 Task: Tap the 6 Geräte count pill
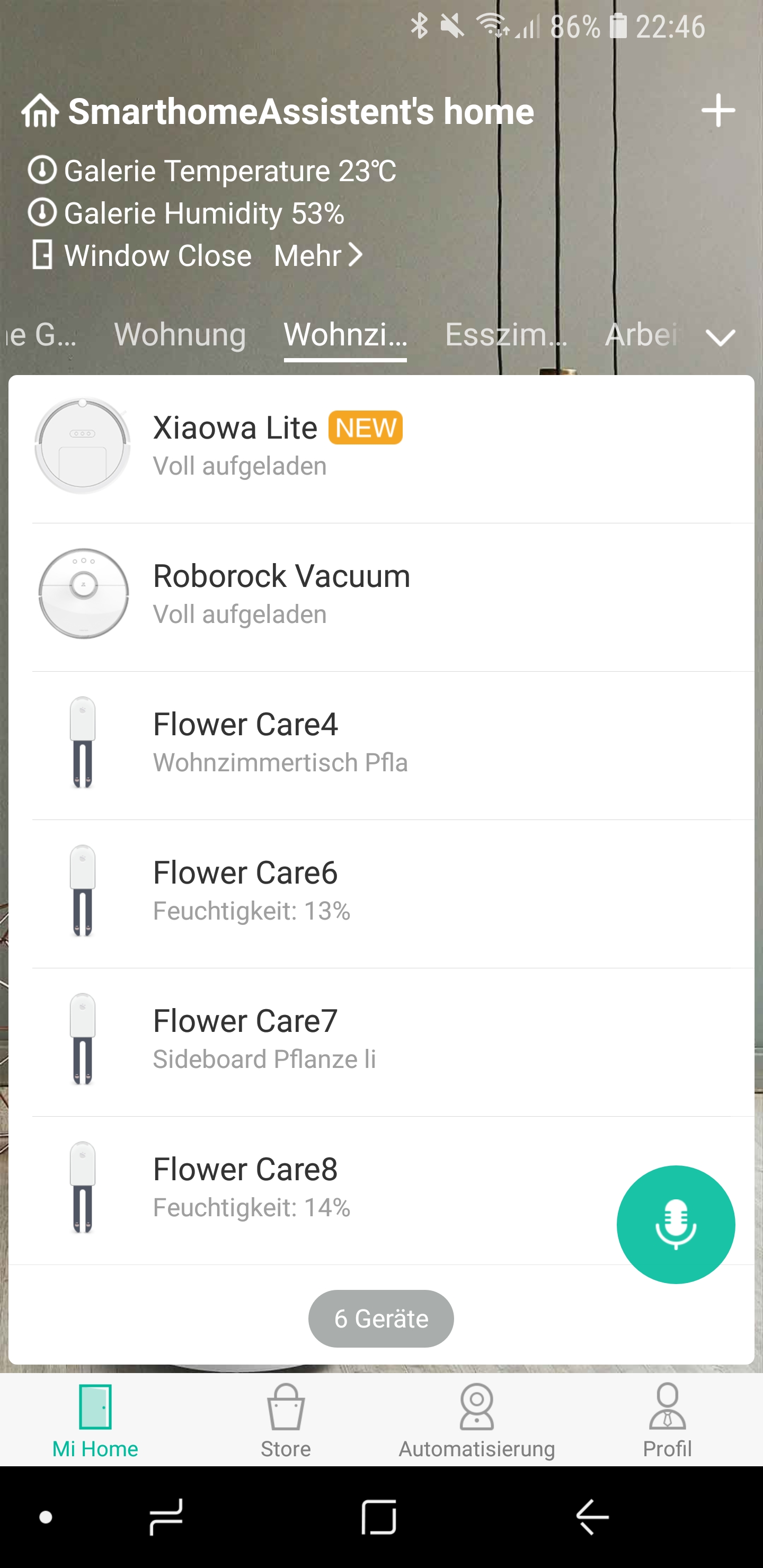(x=381, y=1318)
